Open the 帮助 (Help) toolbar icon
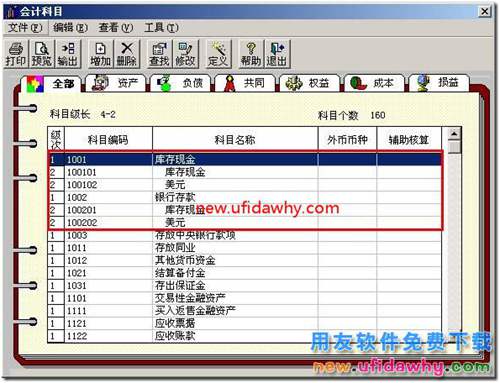Viewport: 500px width, 383px height. click(251, 54)
